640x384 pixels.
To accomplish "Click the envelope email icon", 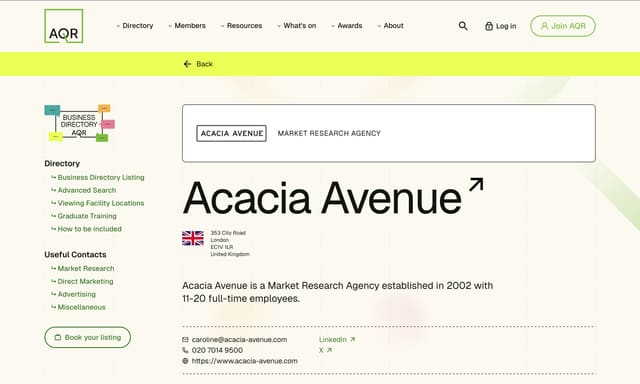I will (x=185, y=340).
